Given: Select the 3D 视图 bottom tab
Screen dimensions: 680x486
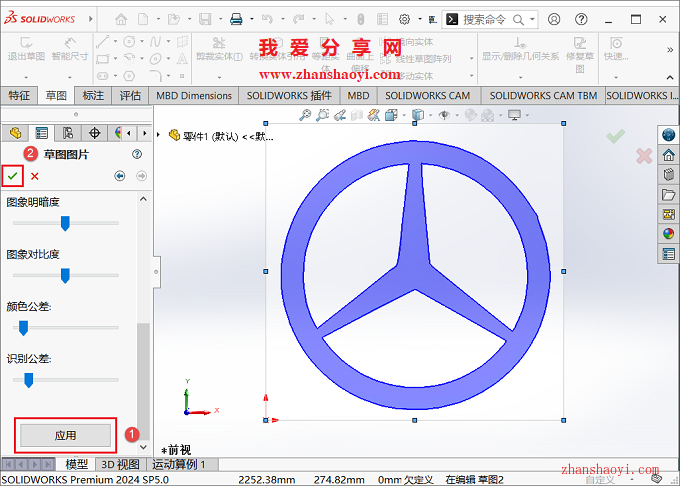Looking at the screenshot, I should (x=119, y=464).
